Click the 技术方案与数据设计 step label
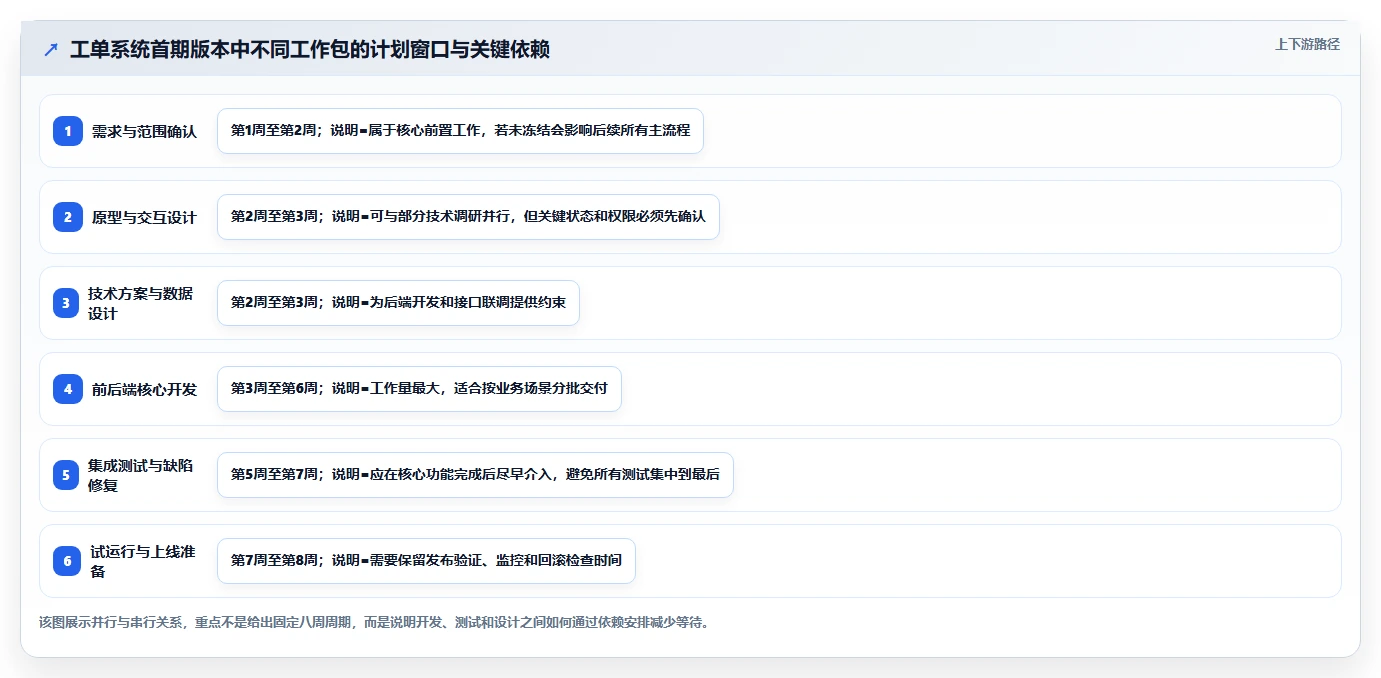This screenshot has width=1381, height=678. (141, 303)
